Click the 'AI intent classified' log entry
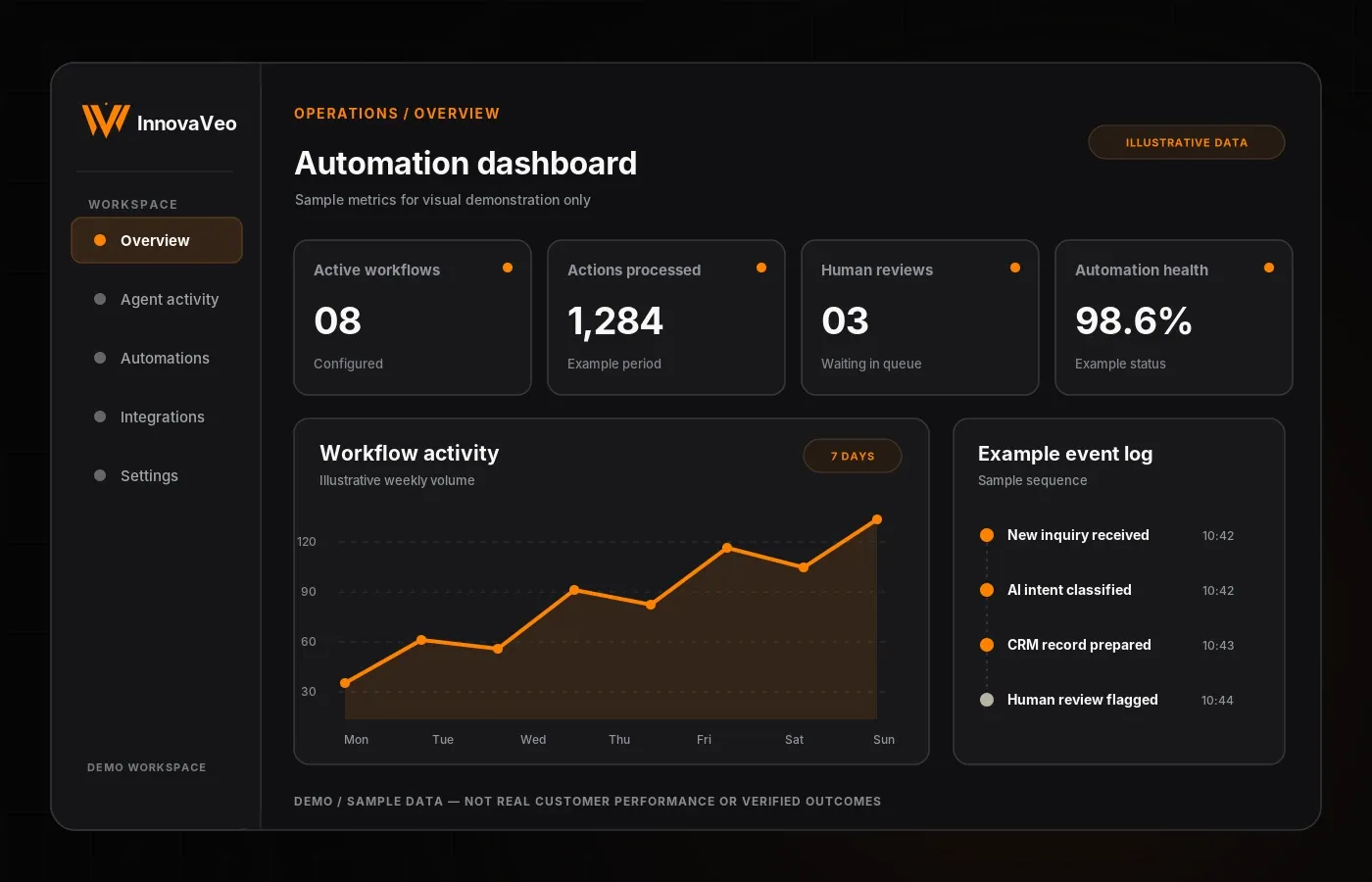 [x=1069, y=590]
